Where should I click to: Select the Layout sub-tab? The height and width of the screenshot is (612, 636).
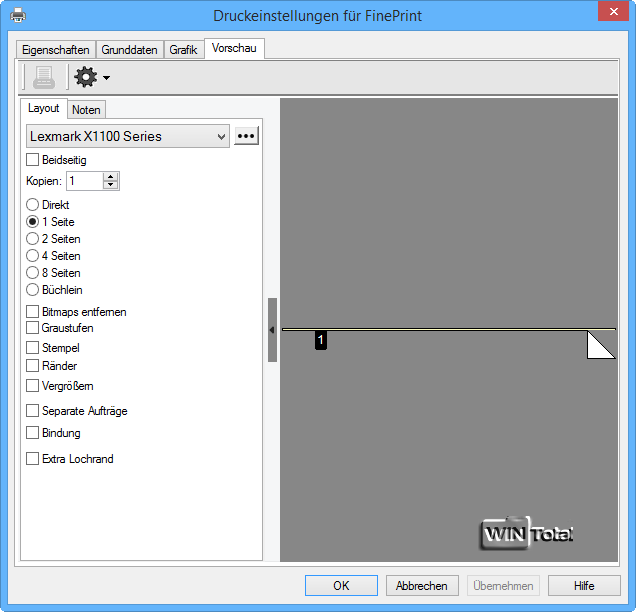pos(43,108)
